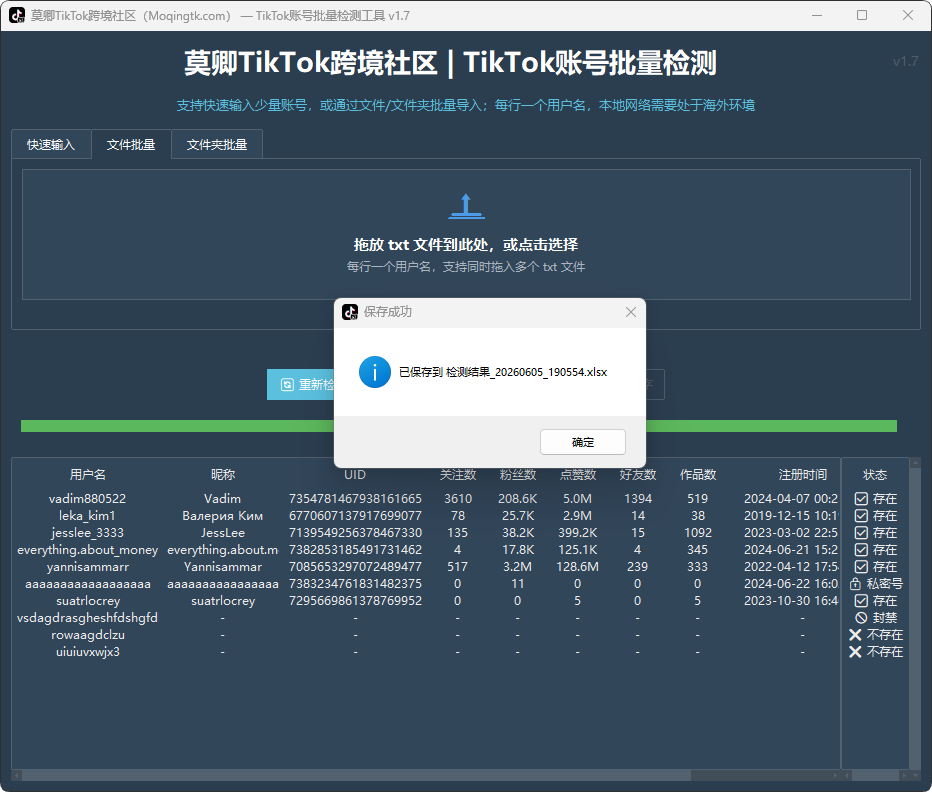Click the 重新检测 button
Viewport: 932px width, 792px height.
coord(301,385)
